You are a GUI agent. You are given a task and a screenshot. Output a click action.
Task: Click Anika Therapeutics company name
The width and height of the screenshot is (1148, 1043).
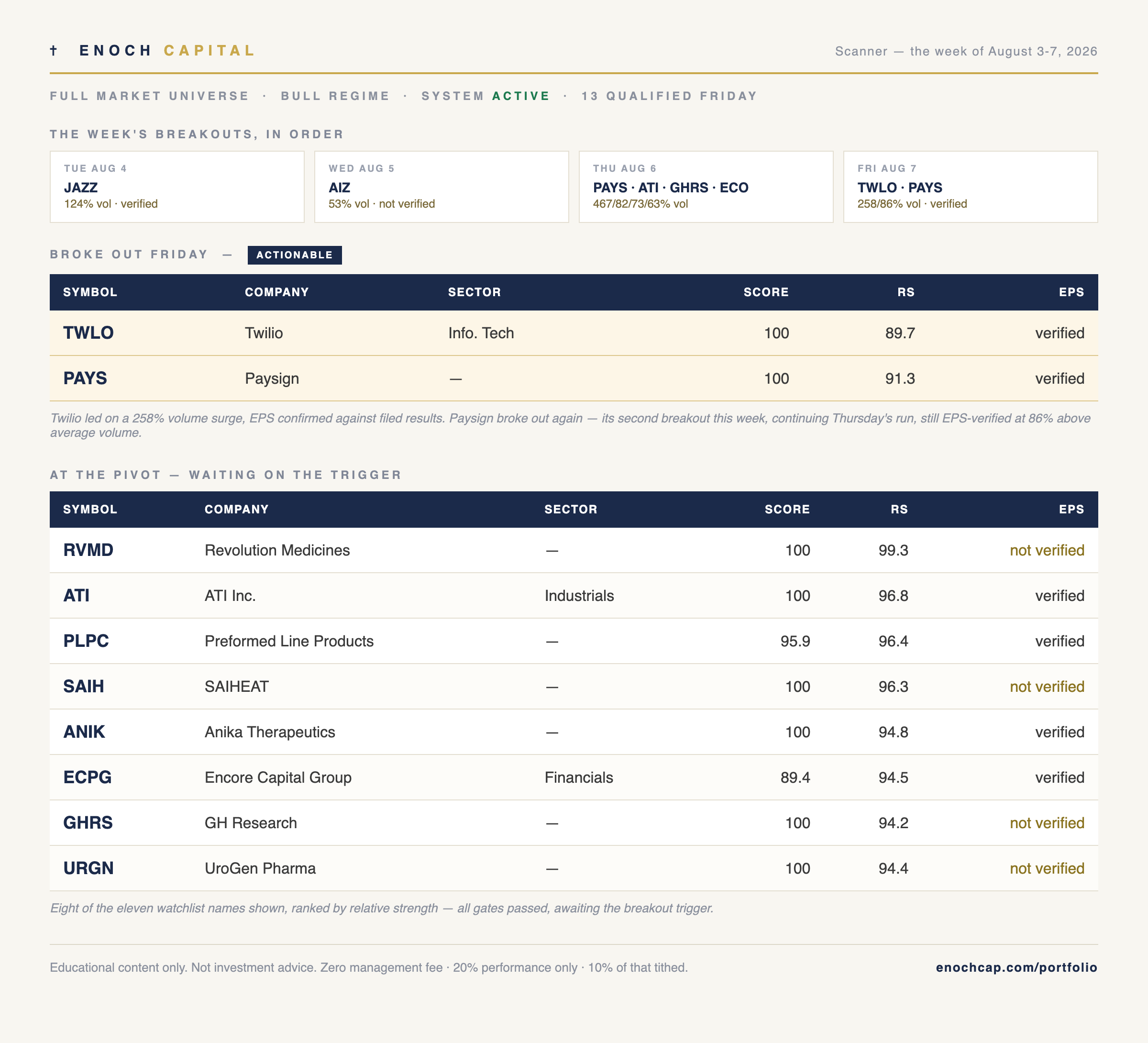pos(269,732)
